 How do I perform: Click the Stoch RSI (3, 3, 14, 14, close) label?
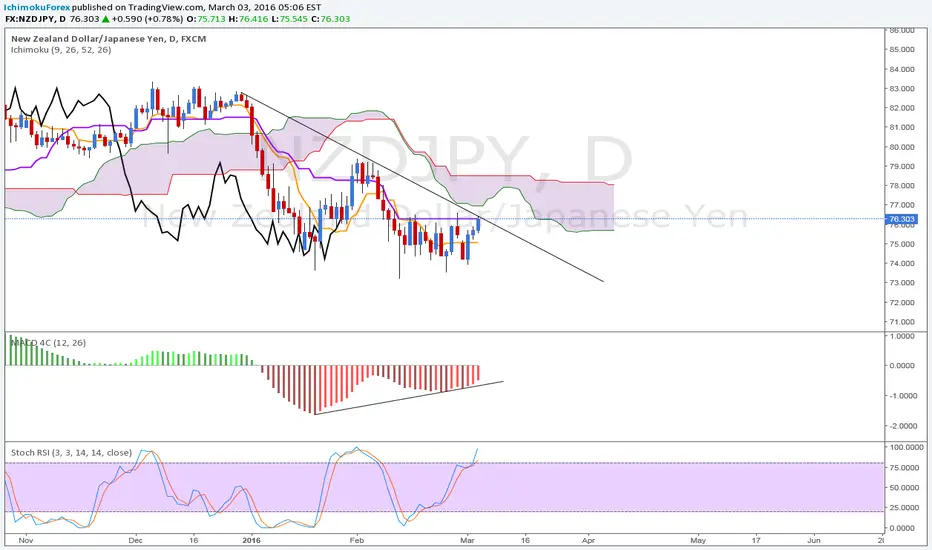(71, 452)
